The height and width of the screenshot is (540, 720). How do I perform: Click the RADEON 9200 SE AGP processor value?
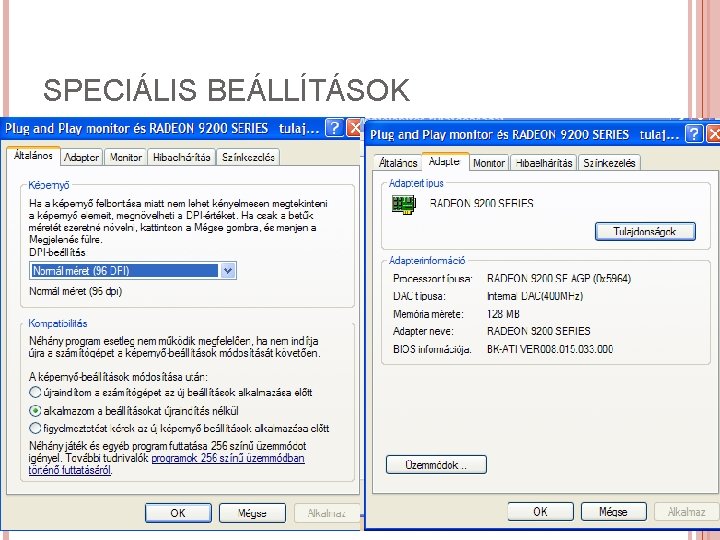559,278
